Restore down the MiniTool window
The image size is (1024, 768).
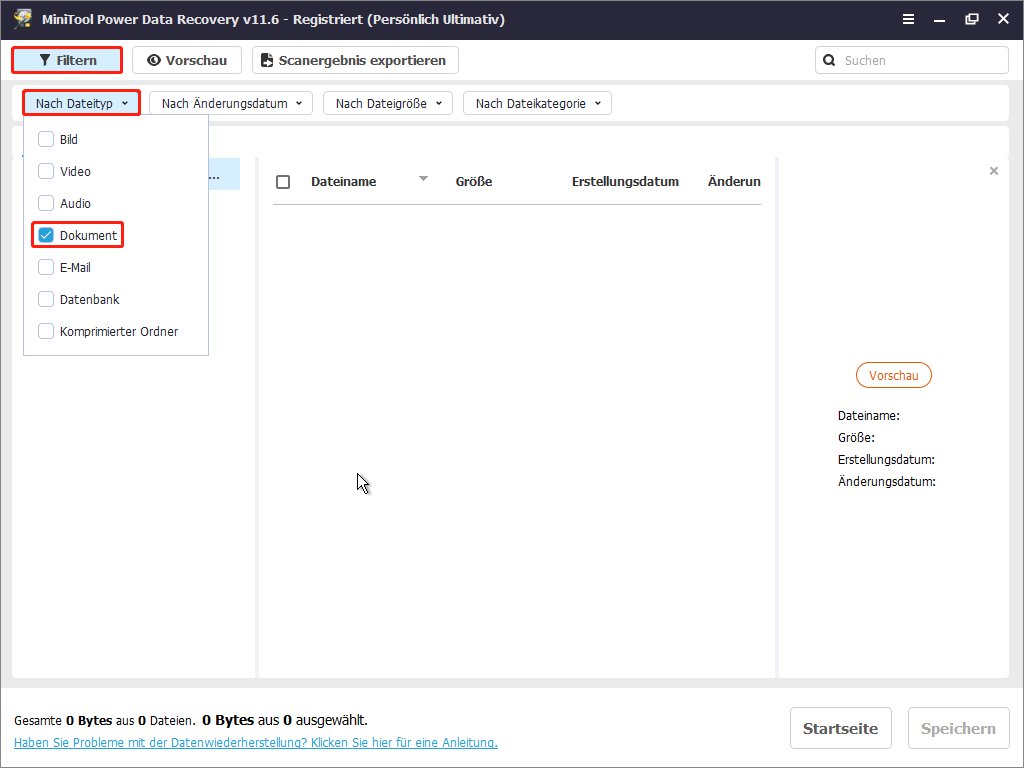click(972, 19)
